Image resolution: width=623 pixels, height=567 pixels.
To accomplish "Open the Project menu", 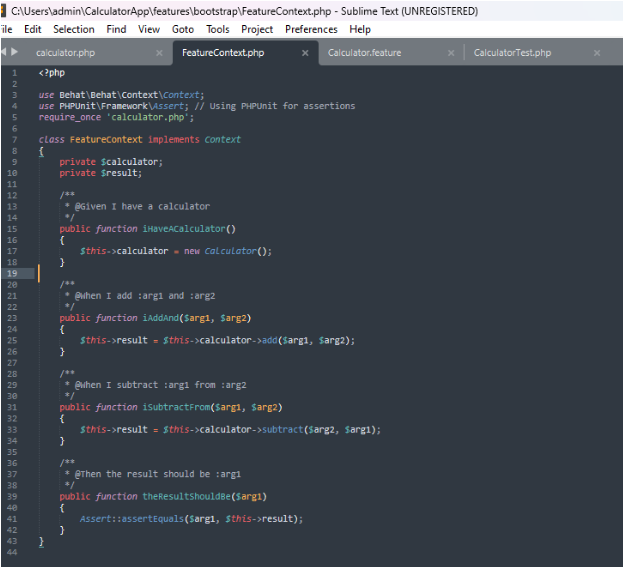I will point(257,30).
